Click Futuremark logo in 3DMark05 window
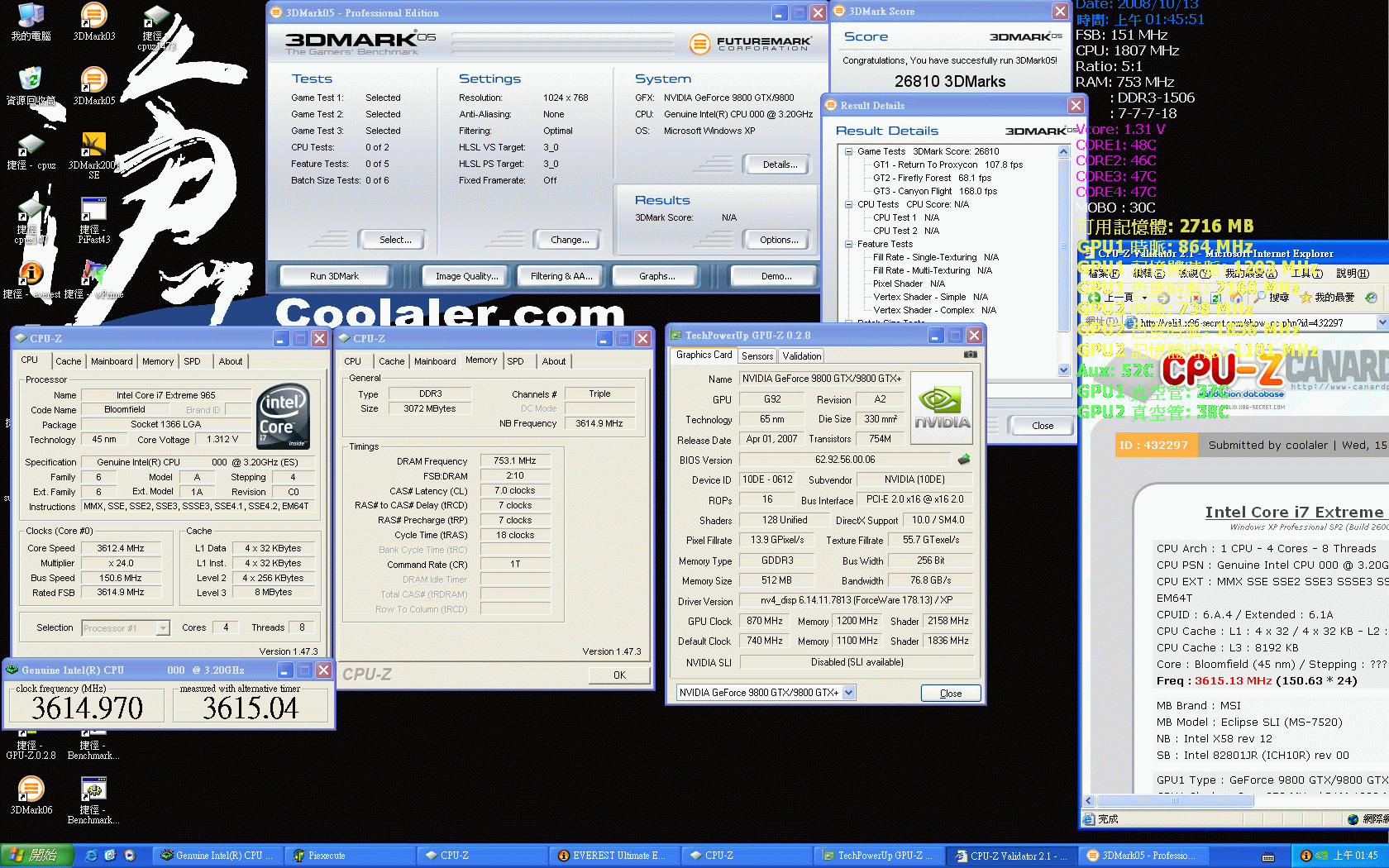 coord(750,43)
